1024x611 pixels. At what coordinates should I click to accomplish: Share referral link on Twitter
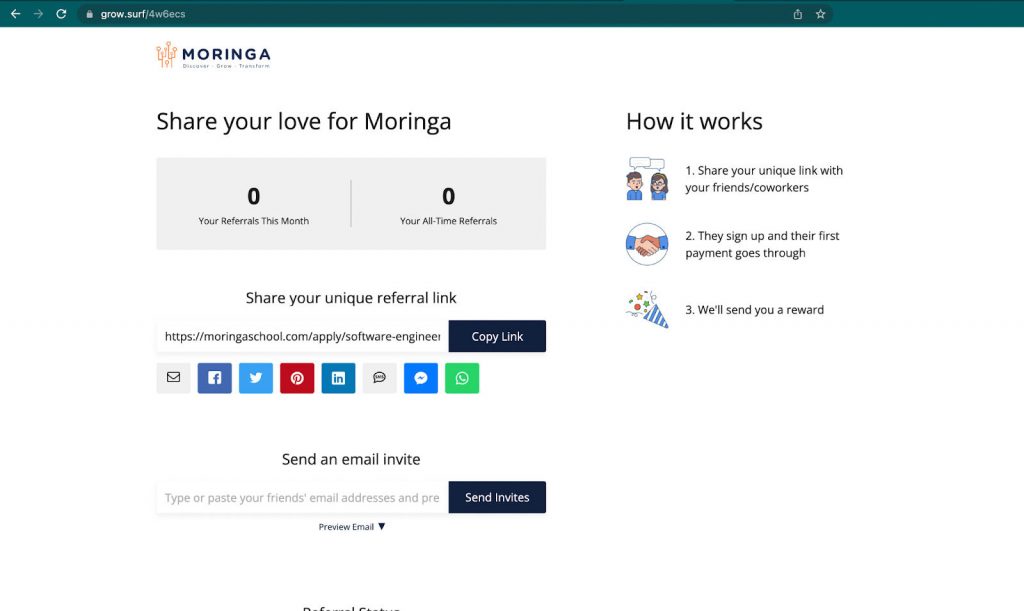[256, 378]
